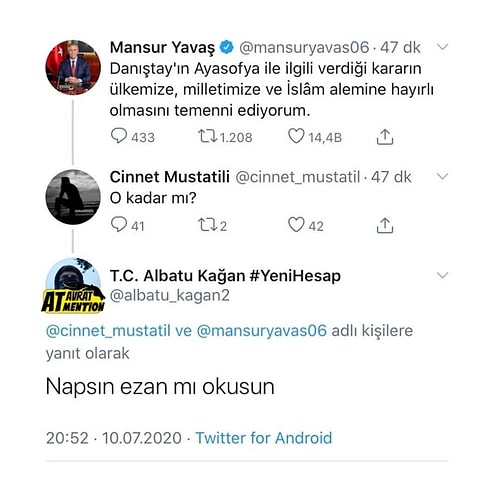The image size is (500, 500).
Task: Open options chevron on Albatu Kağan tweet
Action: (442, 275)
